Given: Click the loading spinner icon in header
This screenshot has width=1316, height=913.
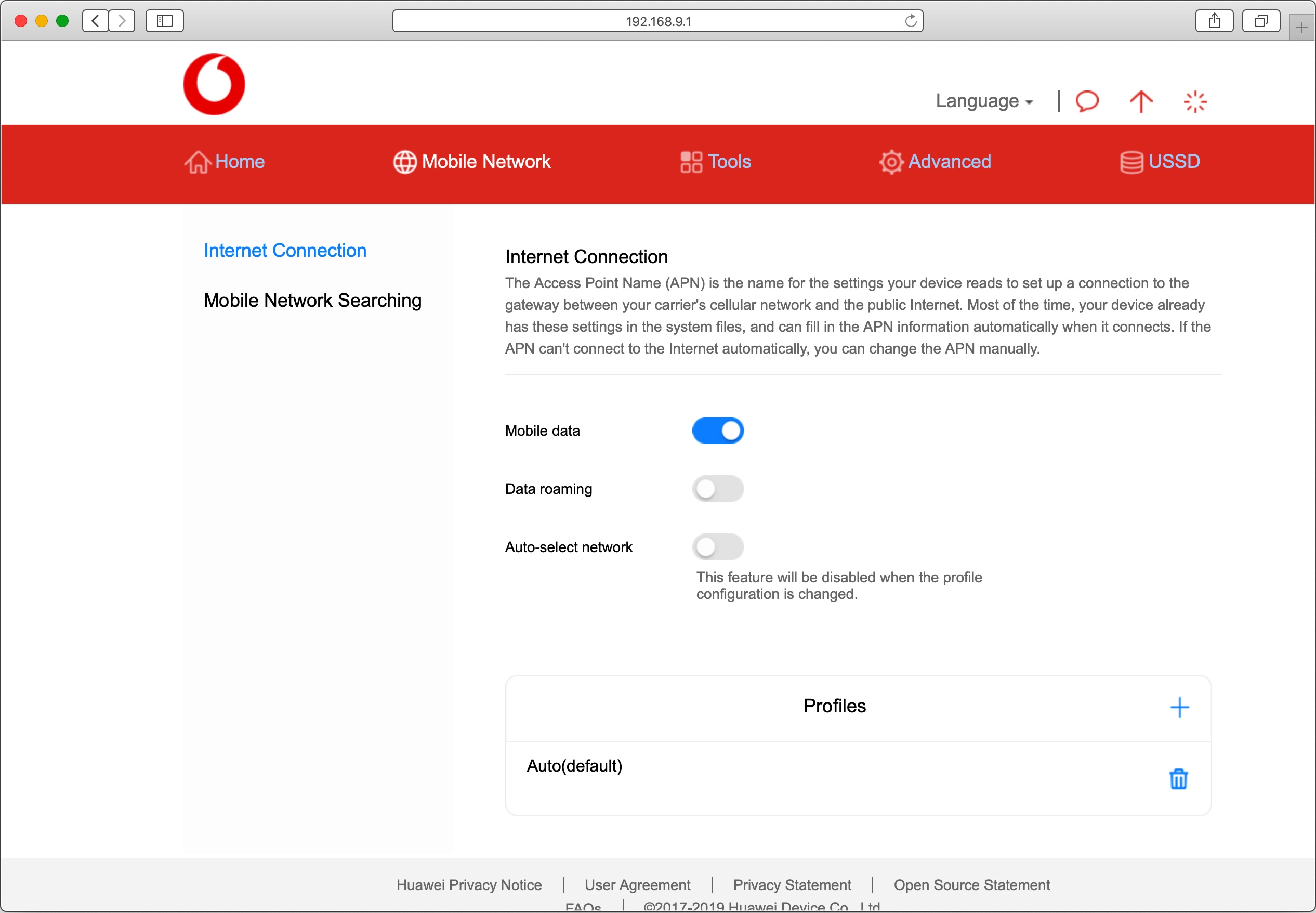Looking at the screenshot, I should tap(1195, 101).
